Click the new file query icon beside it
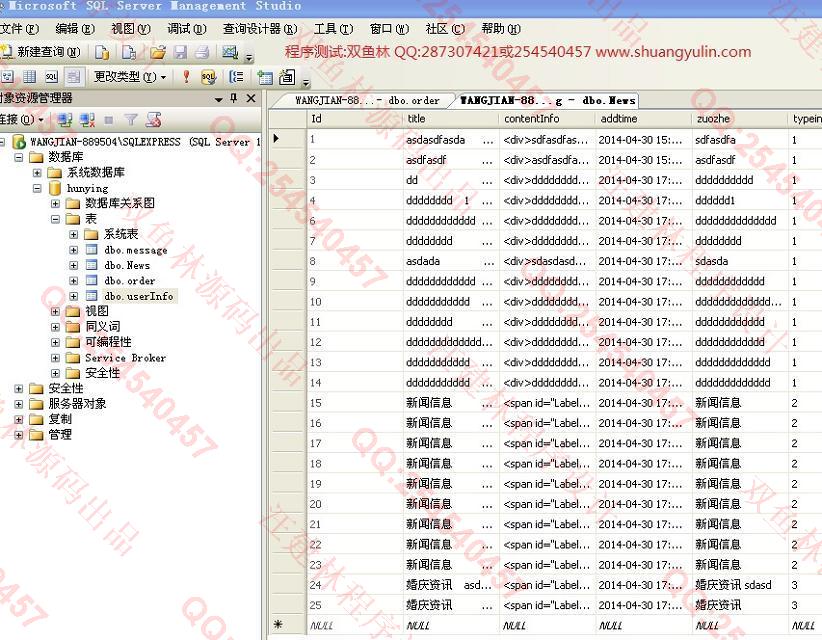Viewport: 822px width, 640px height. click(129, 52)
